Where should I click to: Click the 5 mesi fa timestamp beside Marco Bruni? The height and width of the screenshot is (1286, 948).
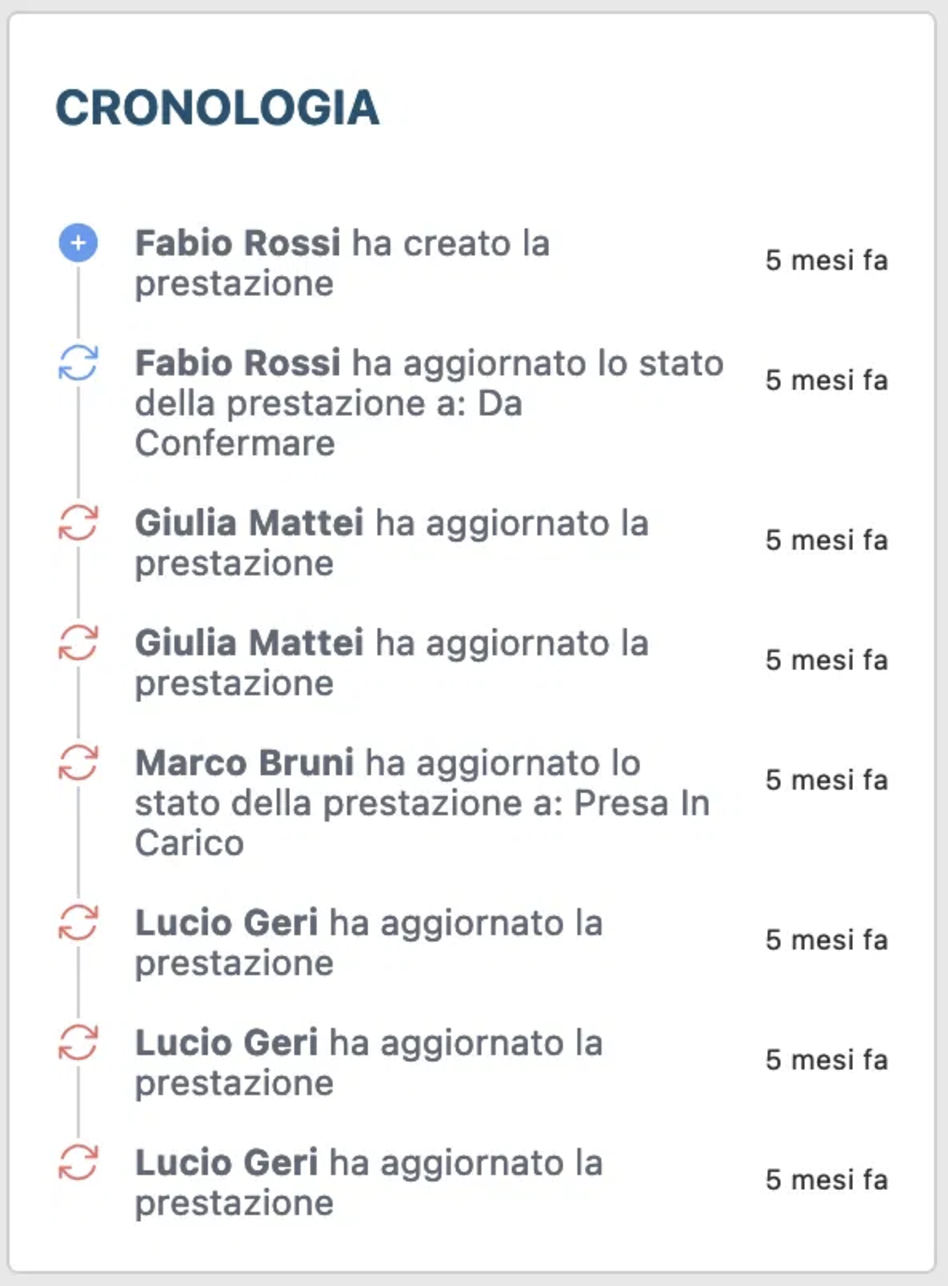(x=827, y=780)
